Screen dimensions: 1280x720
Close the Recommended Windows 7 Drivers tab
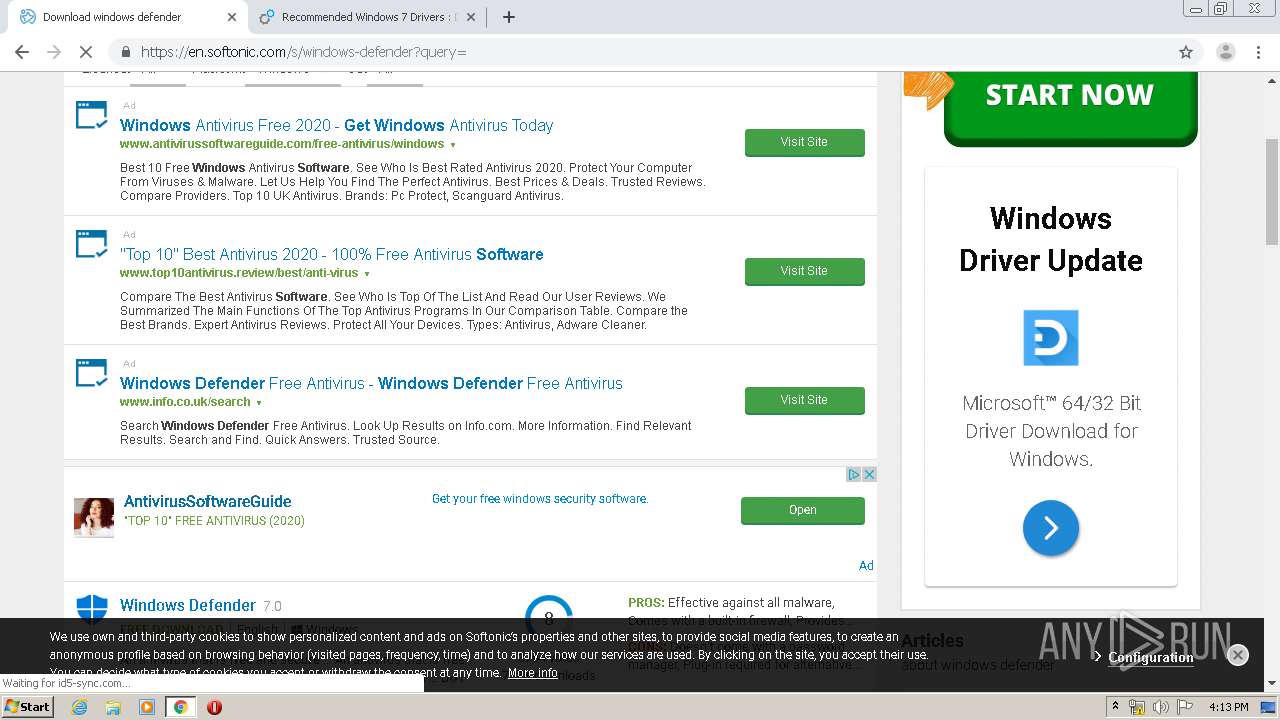(x=471, y=17)
